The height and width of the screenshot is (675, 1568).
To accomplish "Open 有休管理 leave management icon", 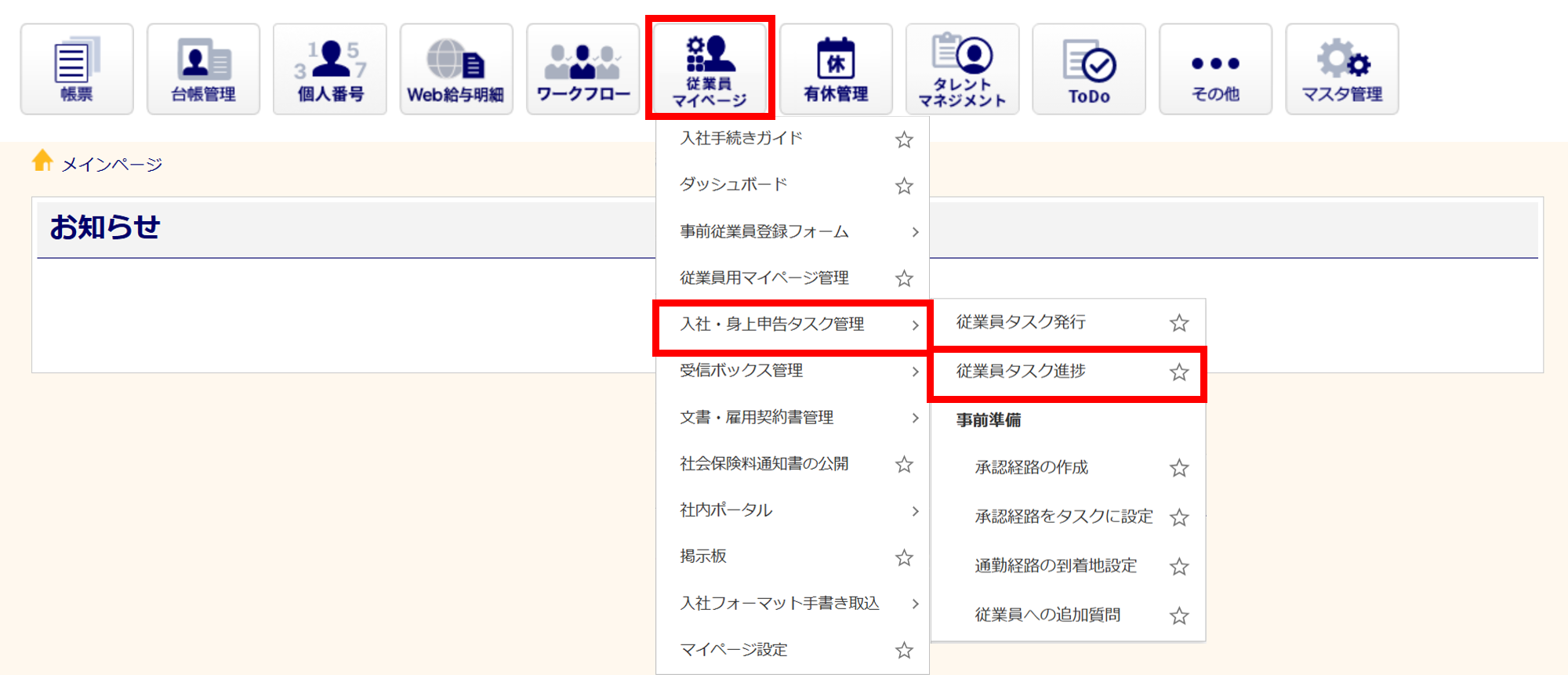I will 836,69.
